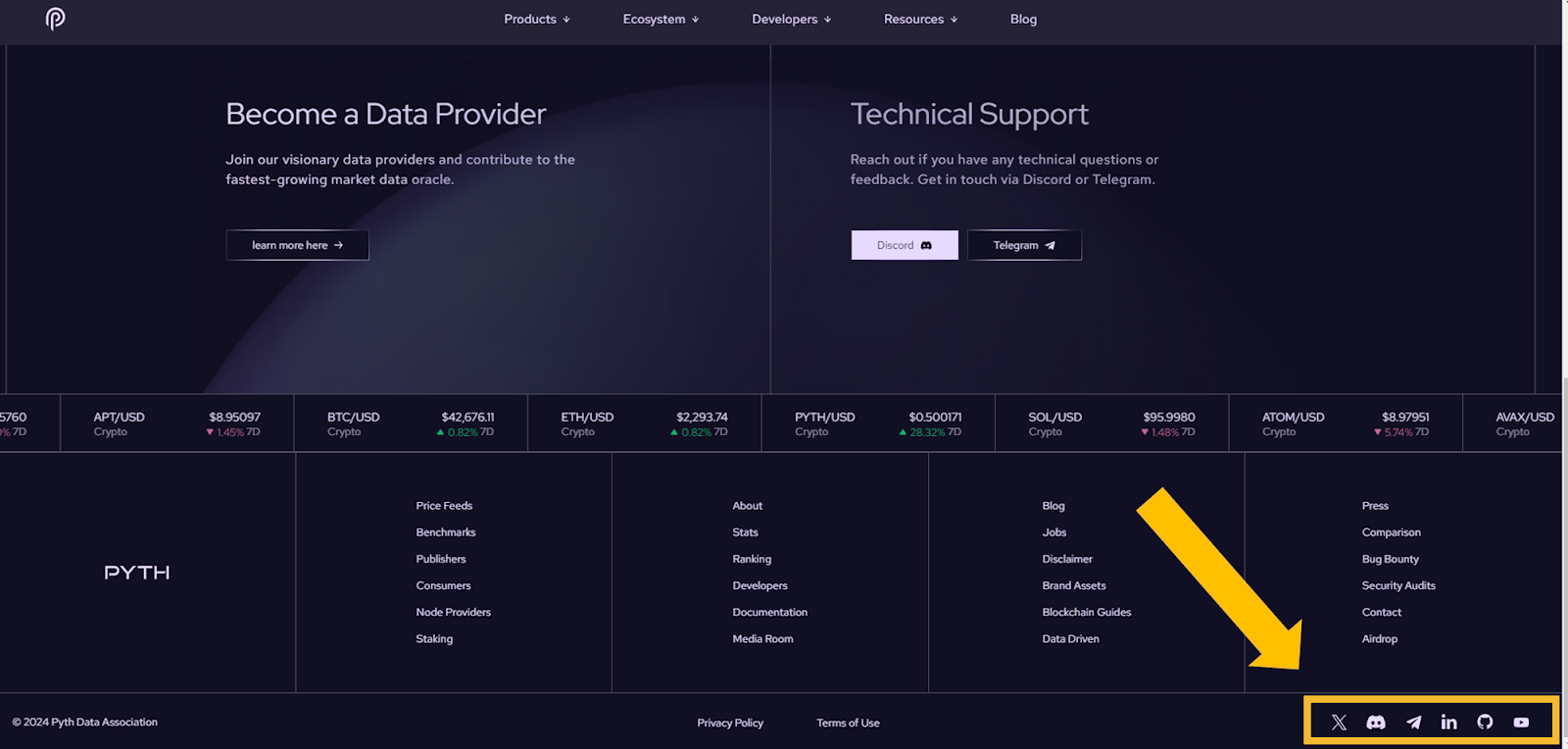Image resolution: width=1568 pixels, height=749 pixels.
Task: Open the Blog footer link
Action: (x=1053, y=506)
